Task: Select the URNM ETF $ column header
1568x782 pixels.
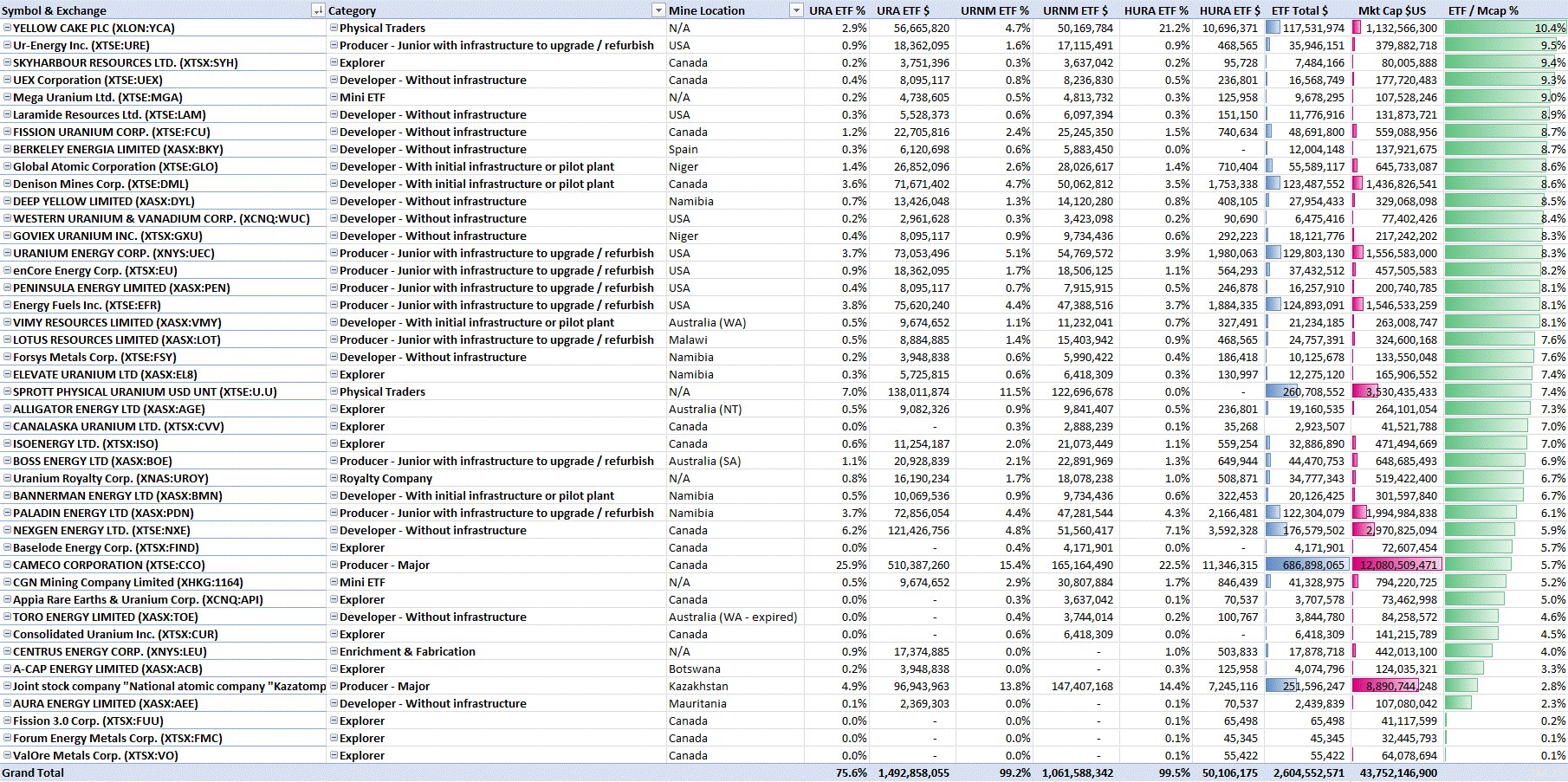Action: coord(1075,10)
